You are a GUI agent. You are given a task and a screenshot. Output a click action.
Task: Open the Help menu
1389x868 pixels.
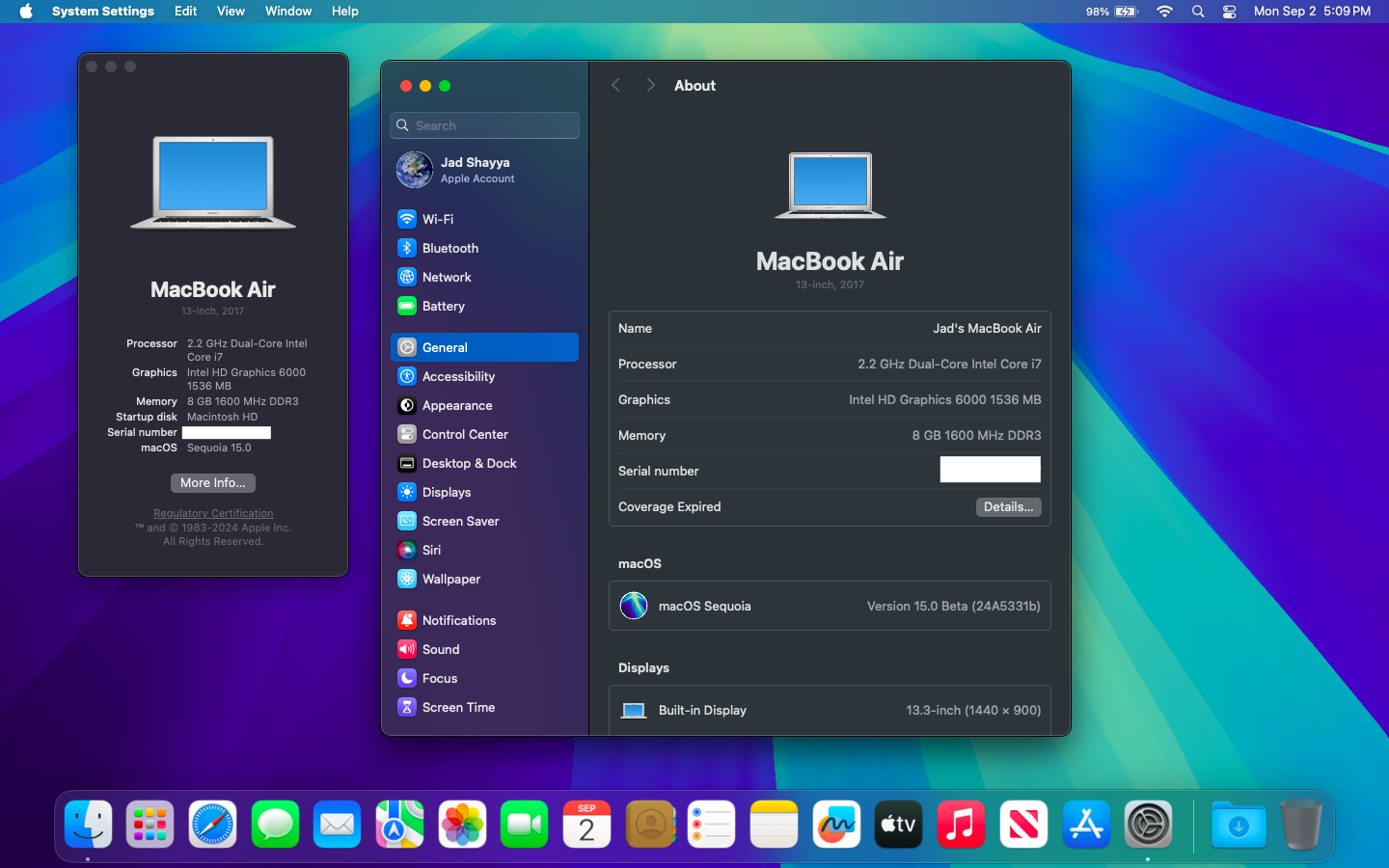(345, 12)
